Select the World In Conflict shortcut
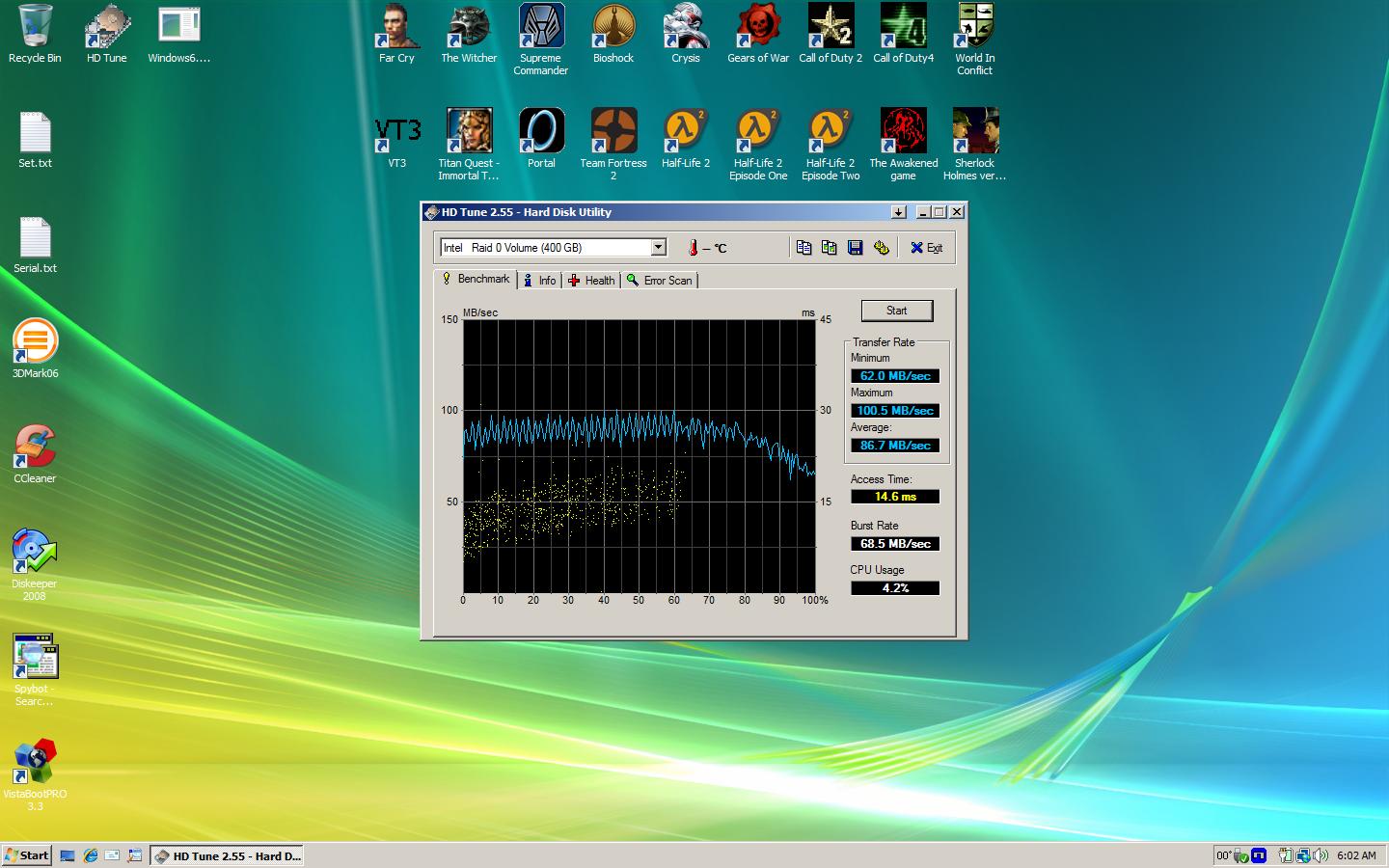 975,40
